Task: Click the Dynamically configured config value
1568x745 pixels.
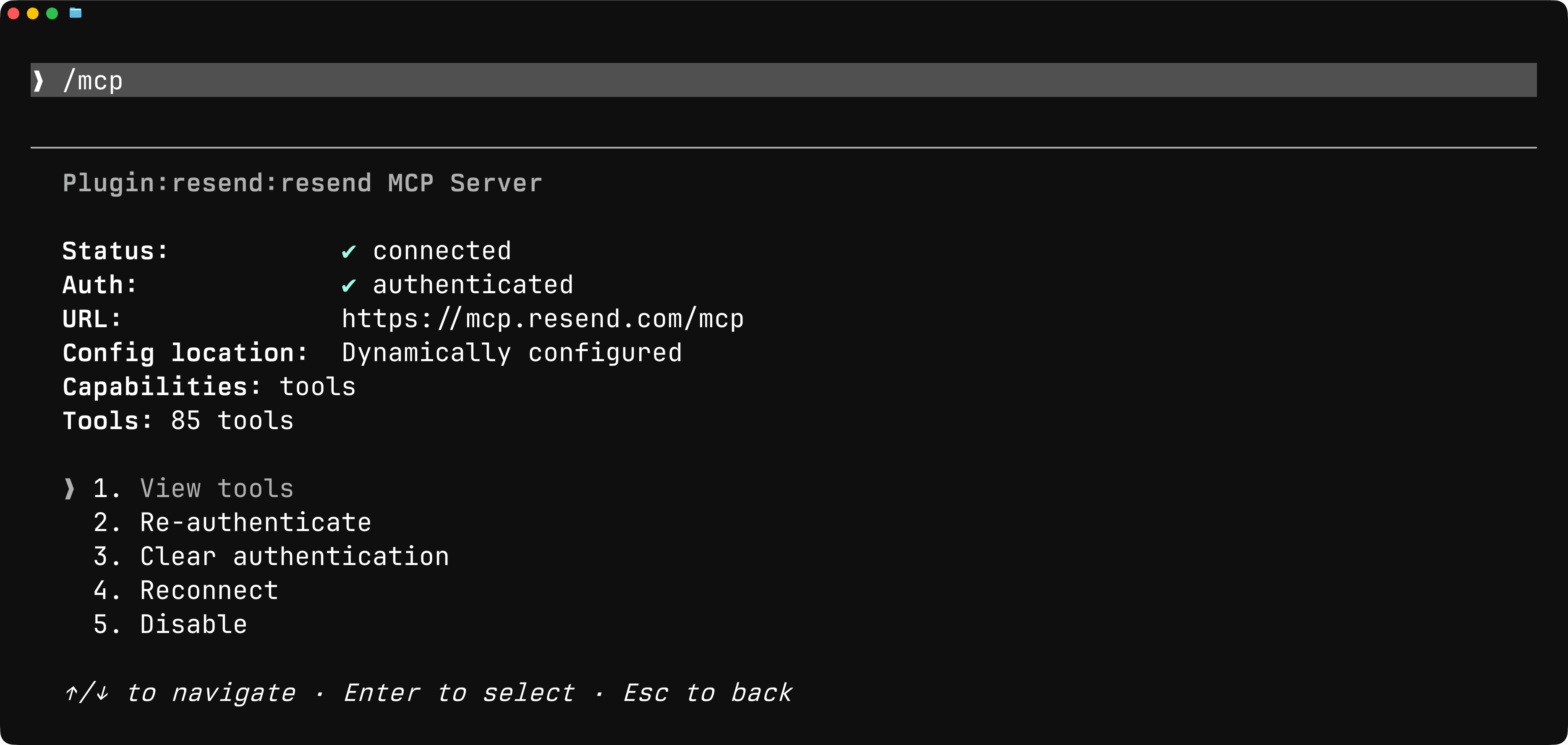Action: coord(512,353)
